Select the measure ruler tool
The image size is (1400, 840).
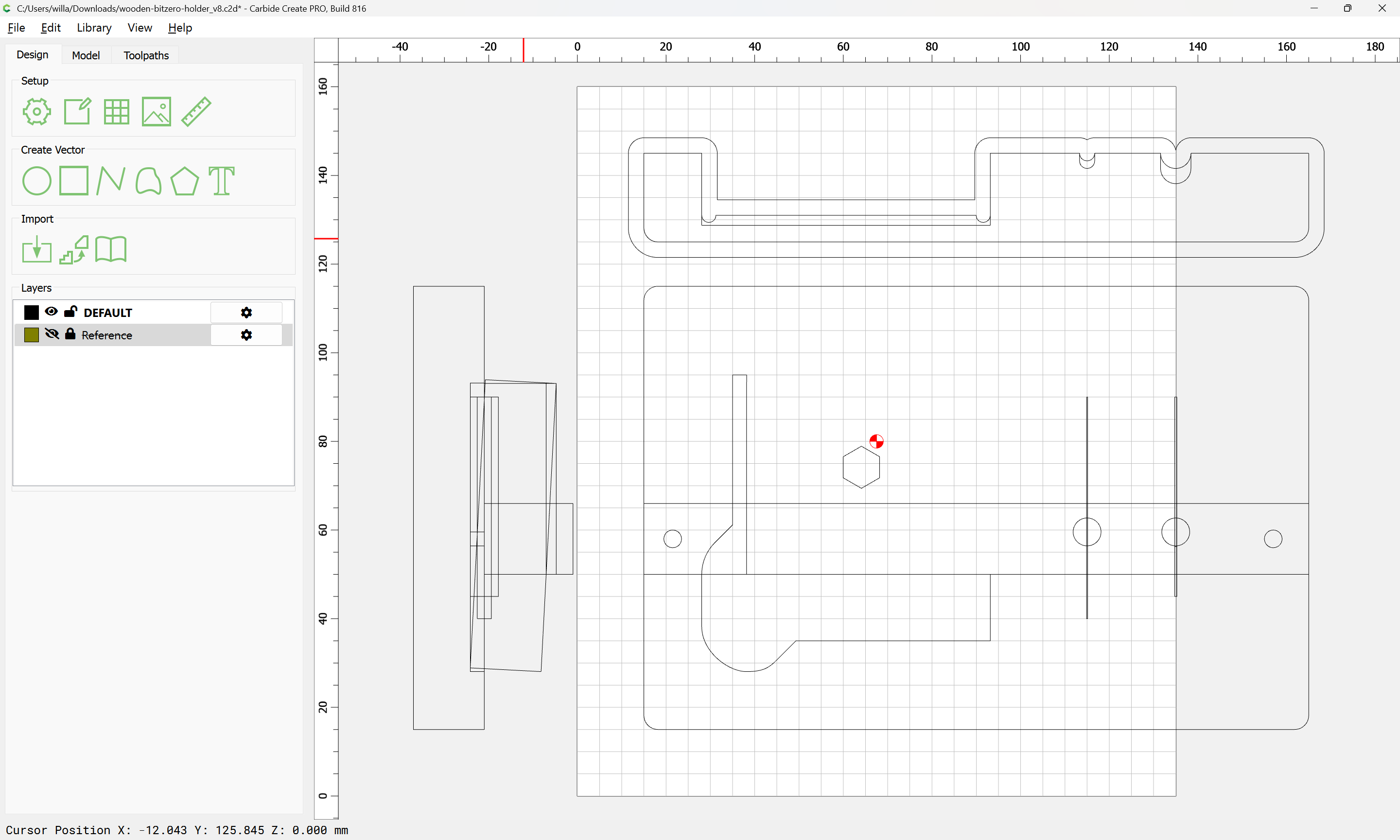tap(196, 111)
